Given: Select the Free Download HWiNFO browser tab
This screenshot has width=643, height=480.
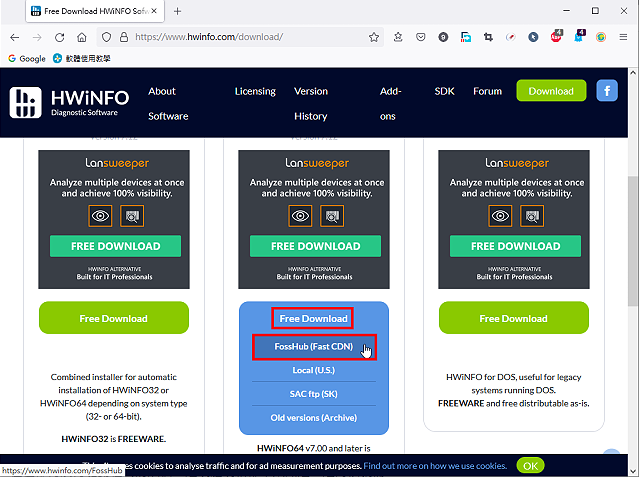Looking at the screenshot, I should pyautogui.click(x=95, y=11).
